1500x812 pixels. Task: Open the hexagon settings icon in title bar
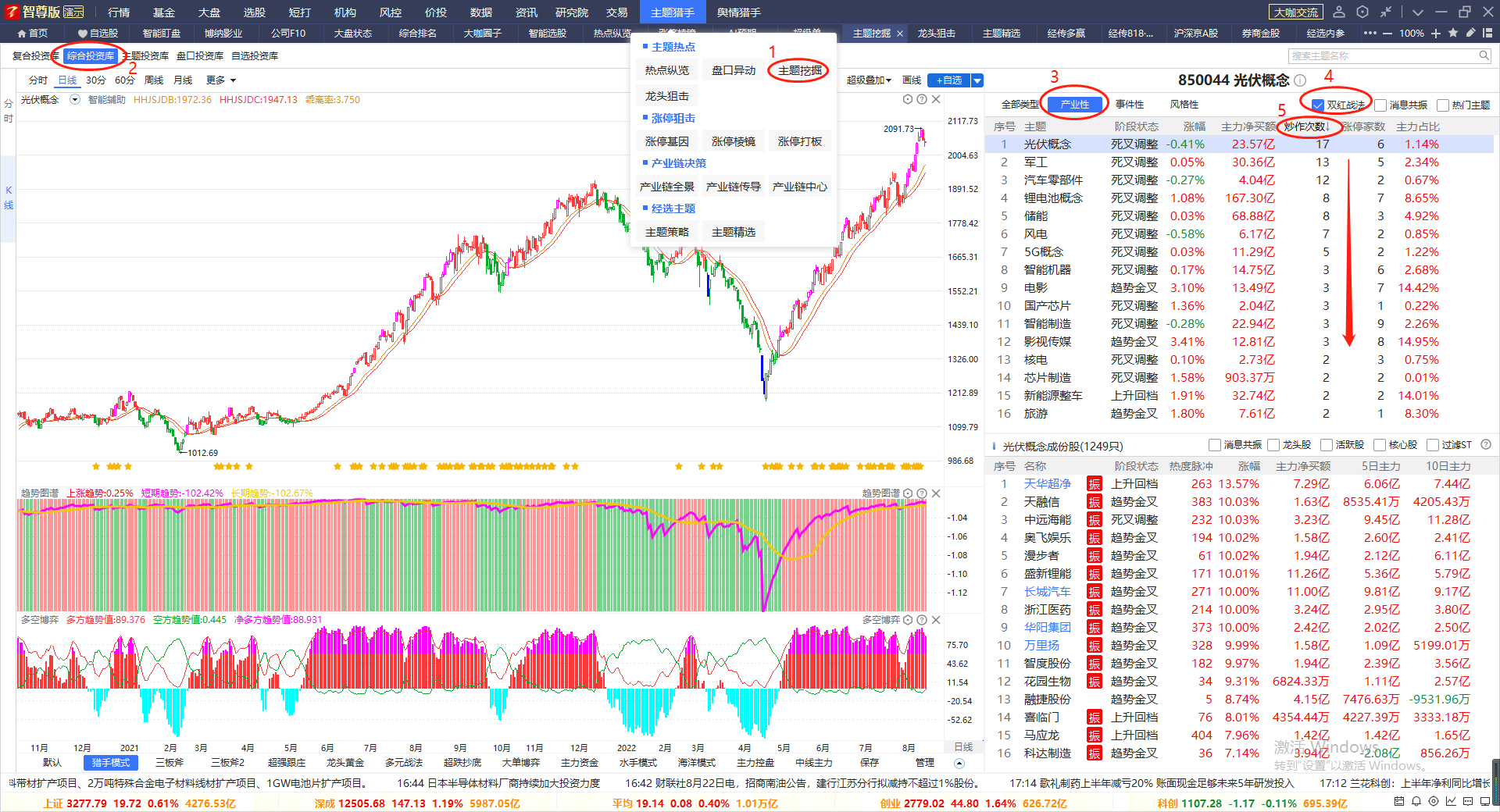1362,12
